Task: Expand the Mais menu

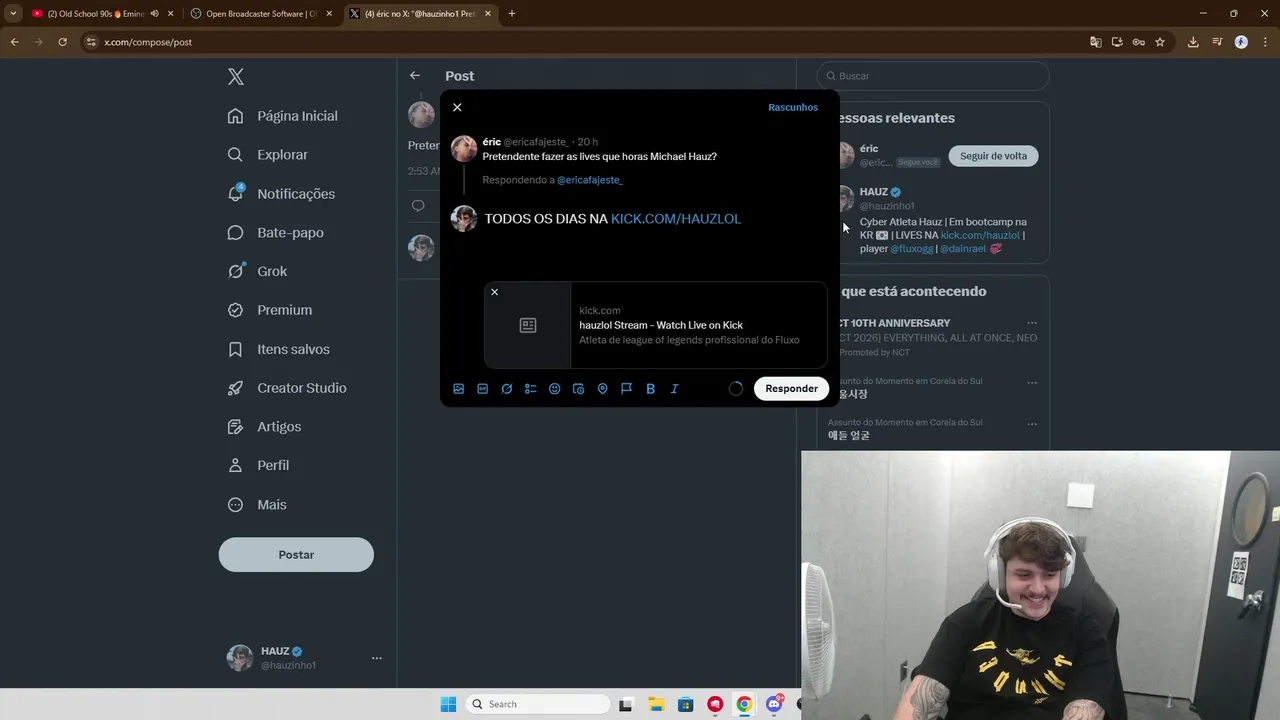Action: [x=258, y=505]
